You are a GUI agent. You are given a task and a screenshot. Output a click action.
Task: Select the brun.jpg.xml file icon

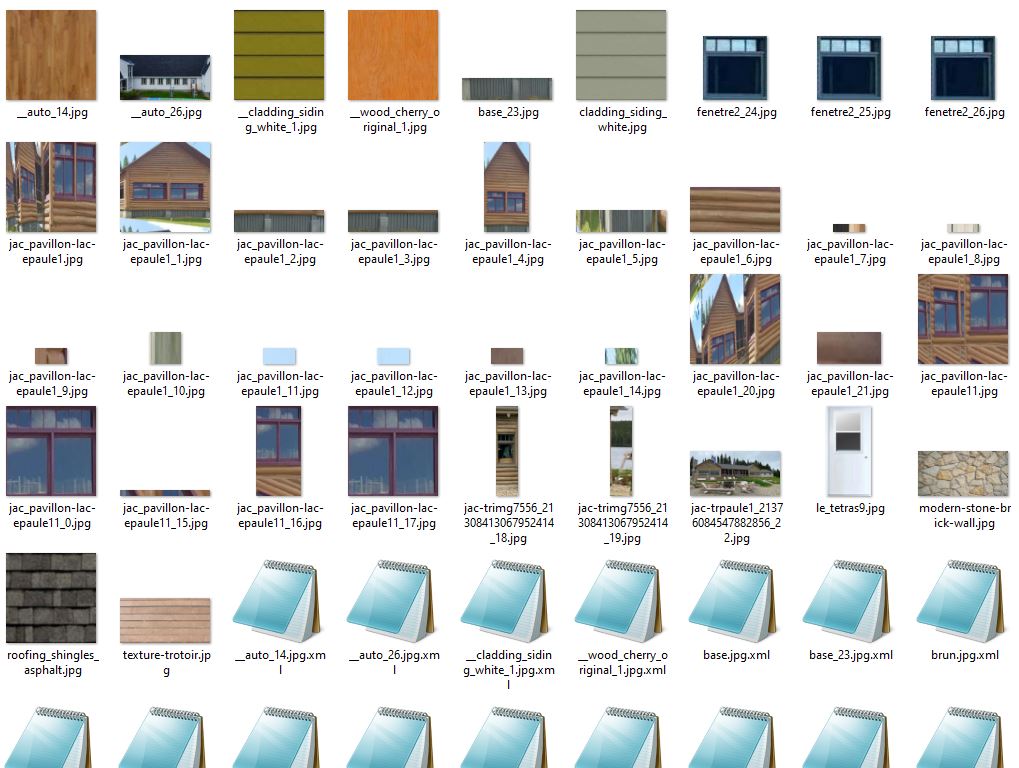point(964,600)
